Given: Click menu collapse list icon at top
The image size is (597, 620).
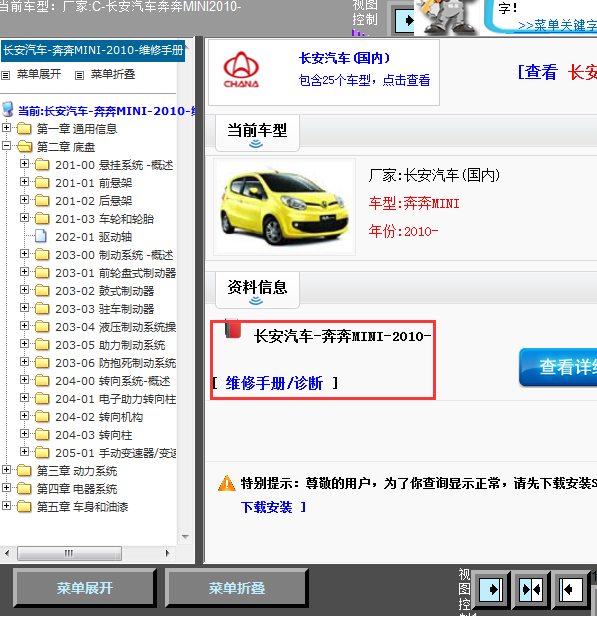Looking at the screenshot, I should tap(79, 75).
